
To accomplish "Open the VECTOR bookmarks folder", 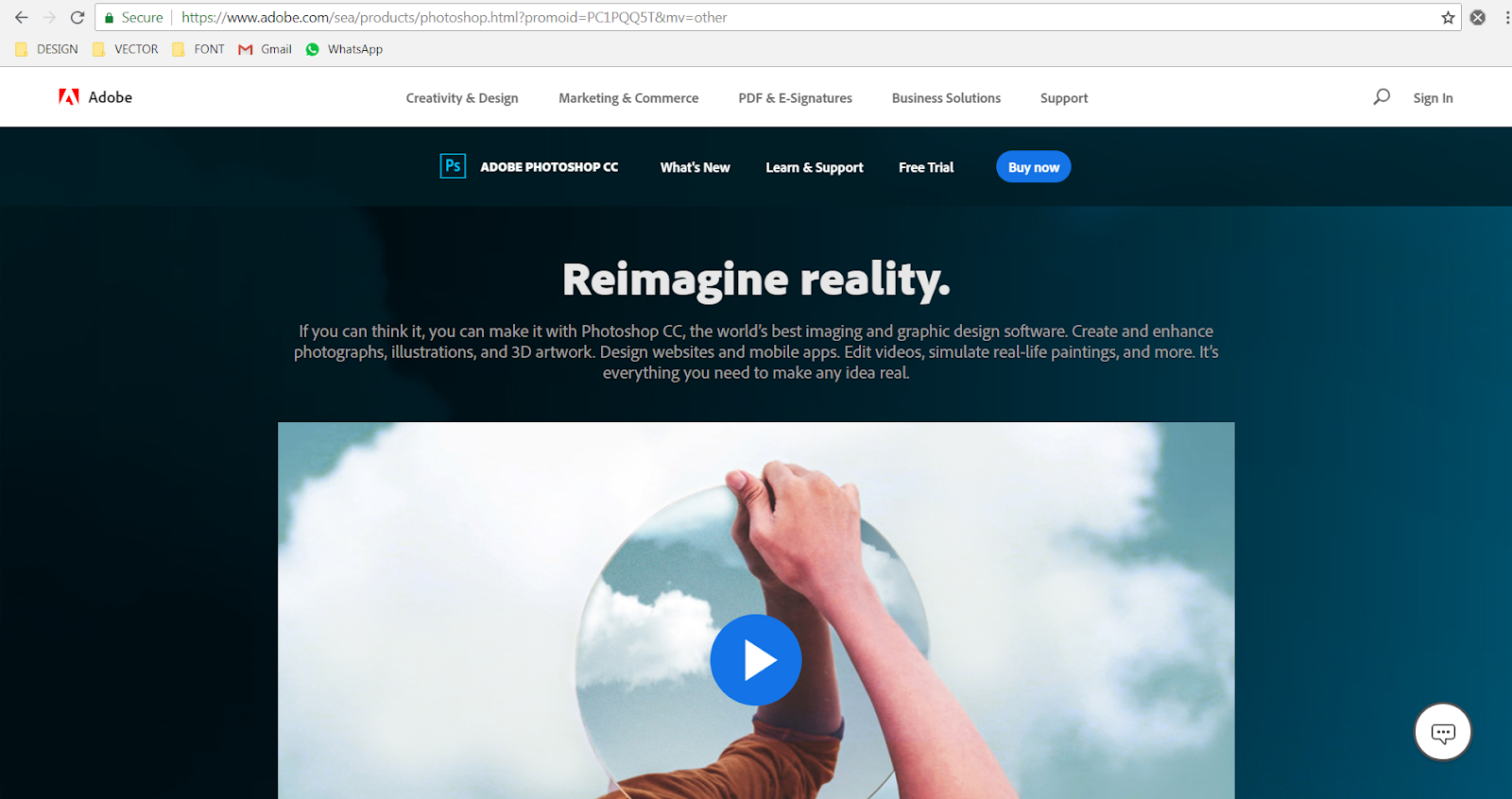I will [x=126, y=49].
